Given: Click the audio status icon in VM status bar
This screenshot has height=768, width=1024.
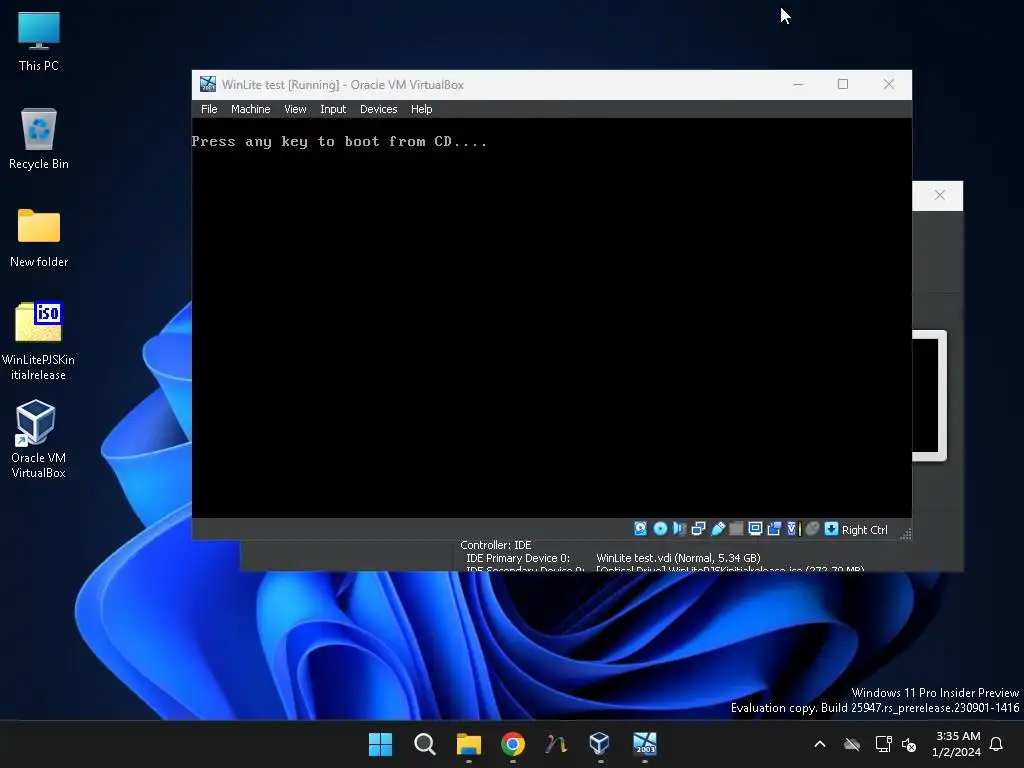Looking at the screenshot, I should [x=679, y=529].
